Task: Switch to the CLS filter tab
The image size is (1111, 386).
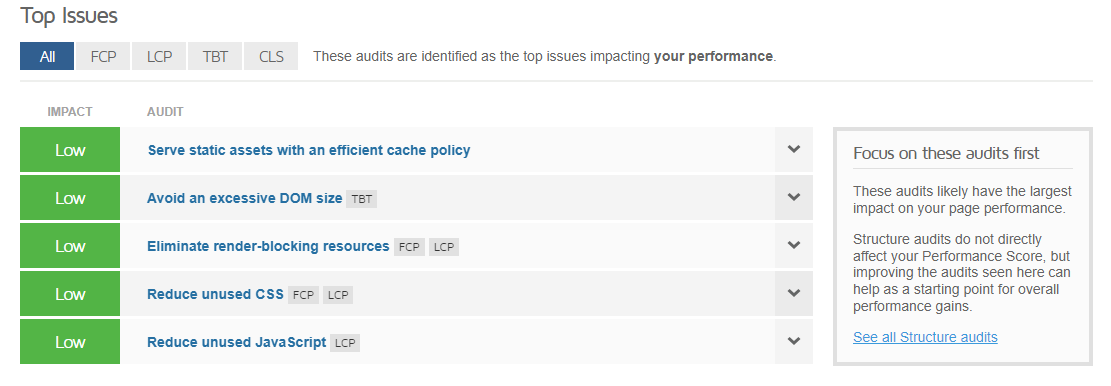Action: click(271, 56)
